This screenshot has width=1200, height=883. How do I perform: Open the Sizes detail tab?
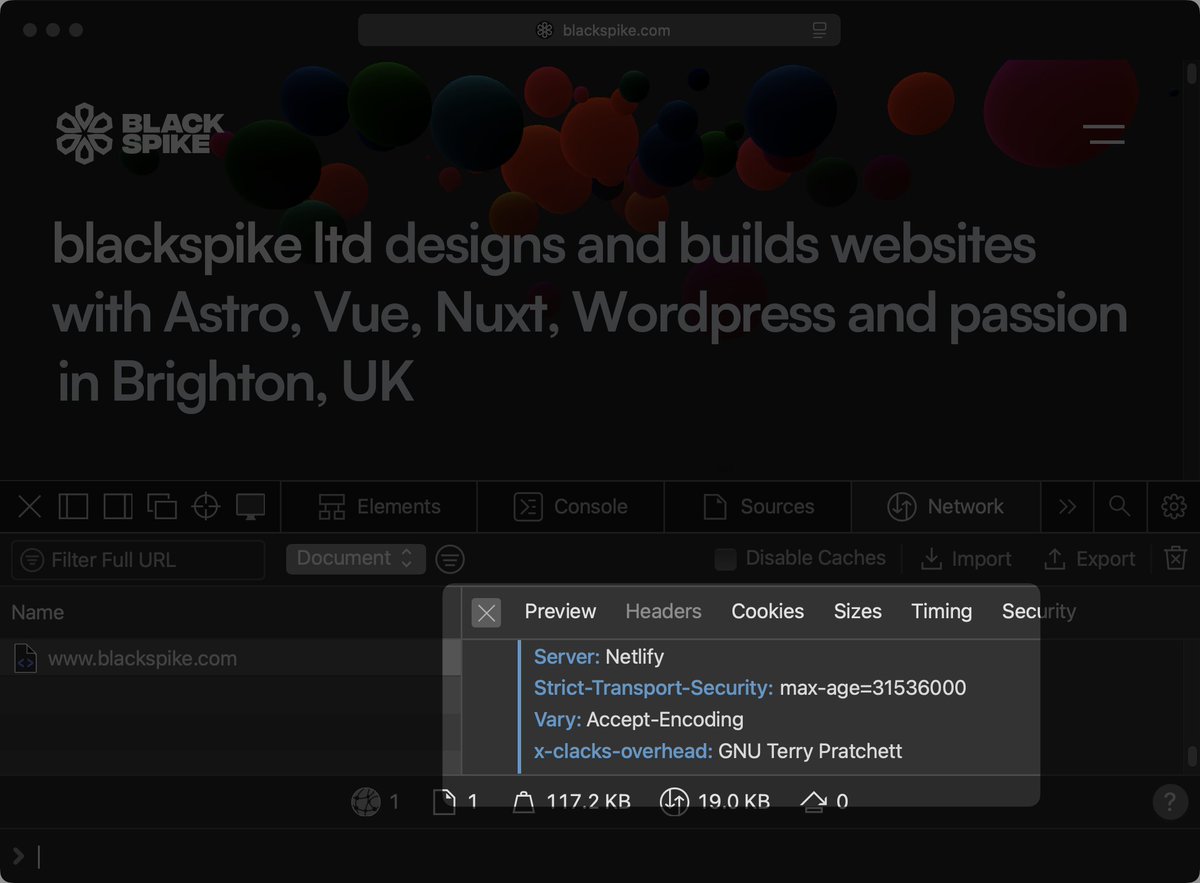(858, 611)
